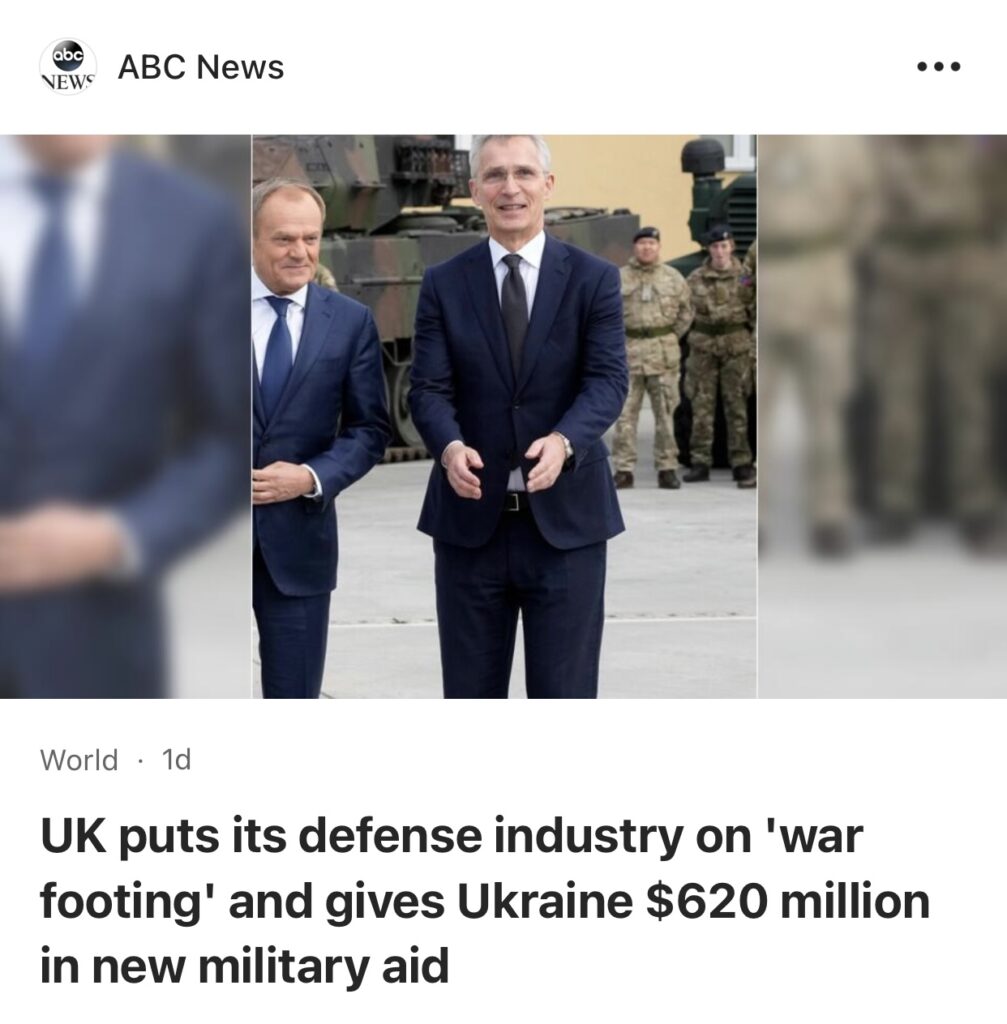Open the UK defense industry headline
Viewport: 1007px width, 1024px height.
485,901
